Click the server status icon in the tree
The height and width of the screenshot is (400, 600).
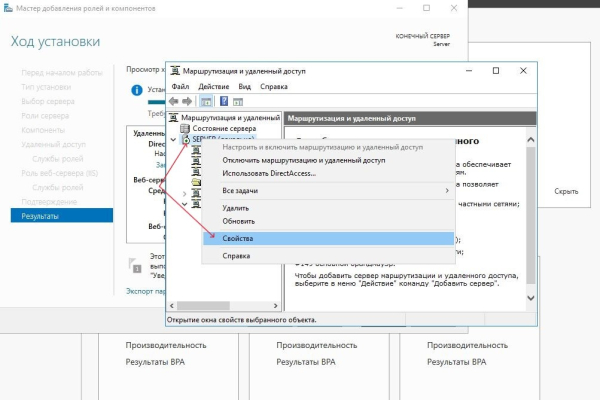(x=185, y=128)
